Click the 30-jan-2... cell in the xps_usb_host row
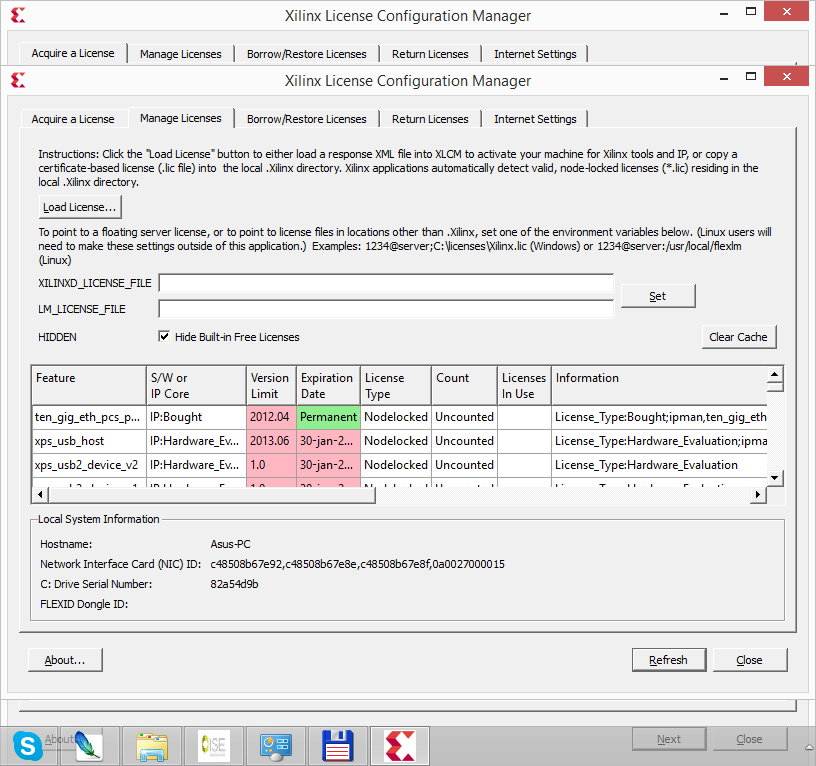 pyautogui.click(x=328, y=441)
